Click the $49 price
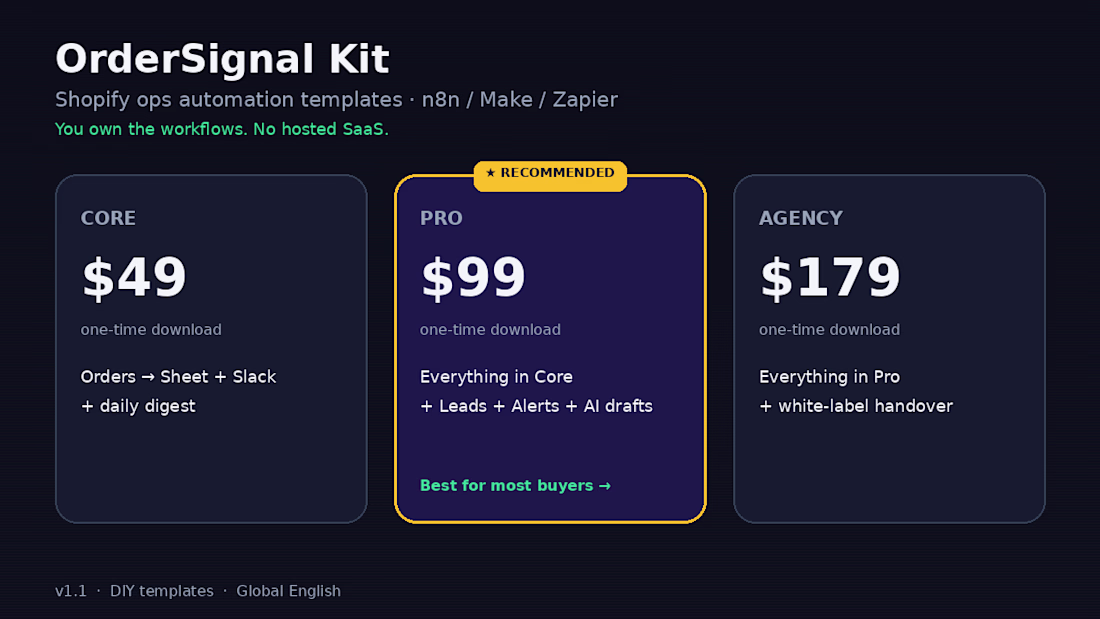The height and width of the screenshot is (619, 1100). 134,278
